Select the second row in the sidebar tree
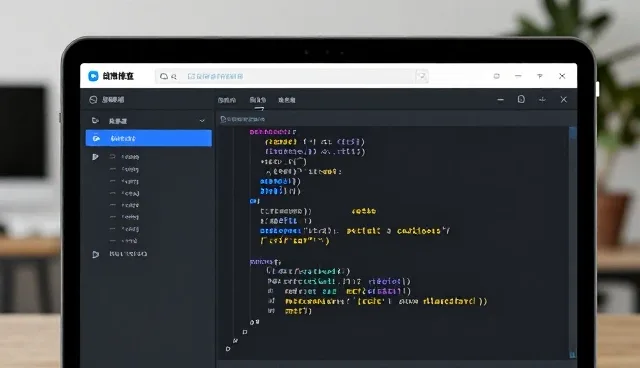This screenshot has width=640, height=368. [x=125, y=169]
